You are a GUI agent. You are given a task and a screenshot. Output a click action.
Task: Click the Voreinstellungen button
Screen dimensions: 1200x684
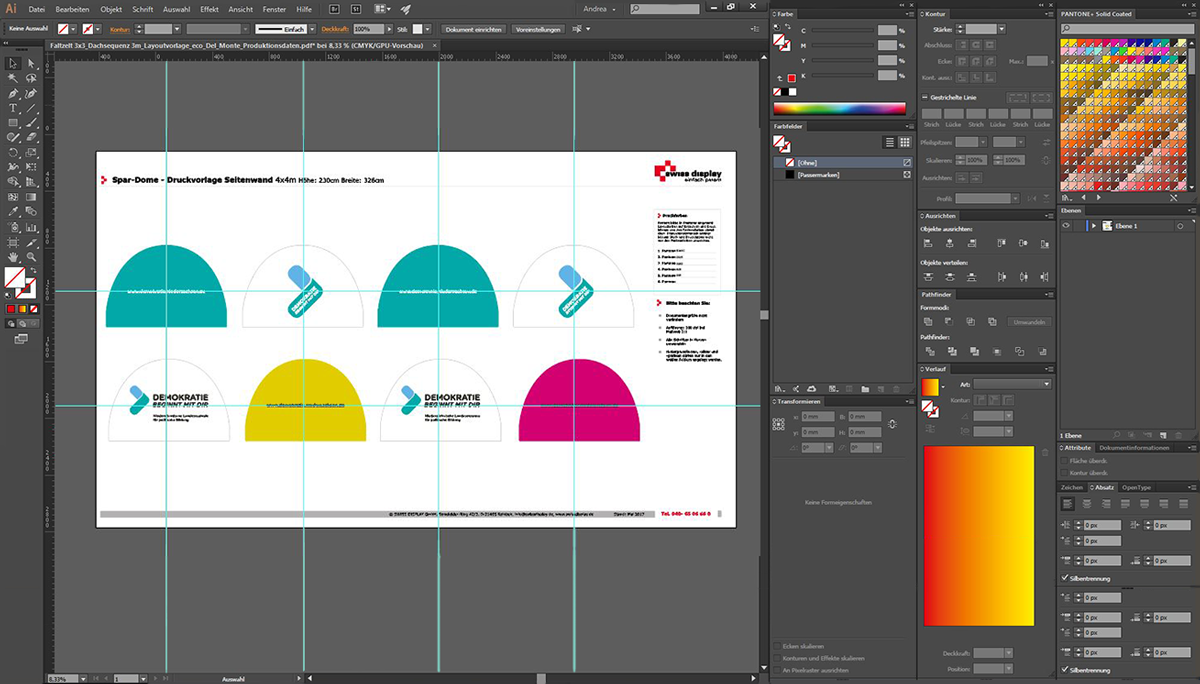[538, 30]
